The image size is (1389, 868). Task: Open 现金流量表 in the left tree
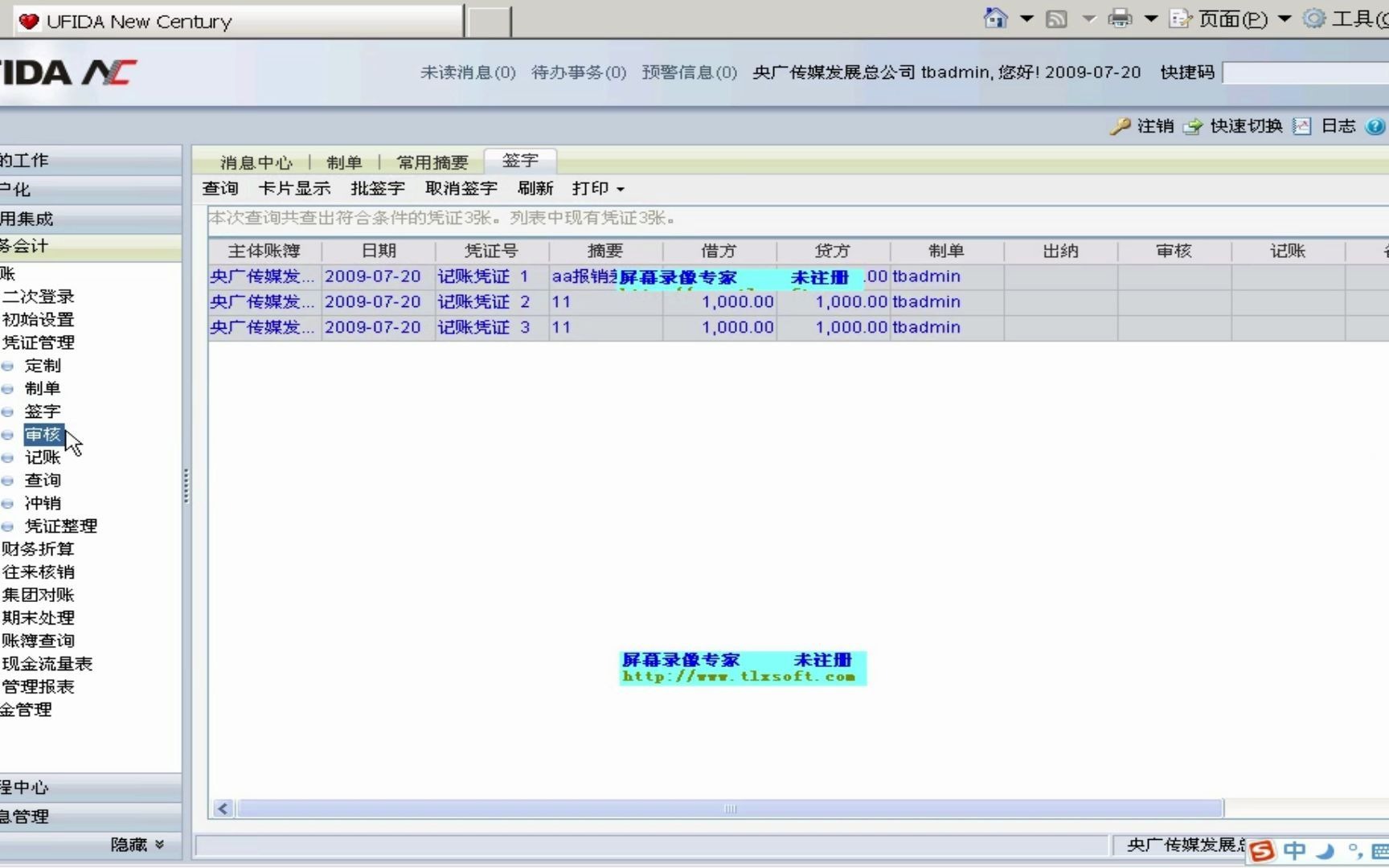tap(47, 664)
